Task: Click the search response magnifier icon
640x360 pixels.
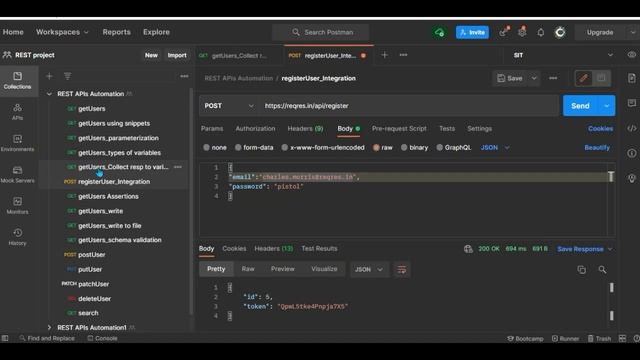Action: click(x=602, y=269)
